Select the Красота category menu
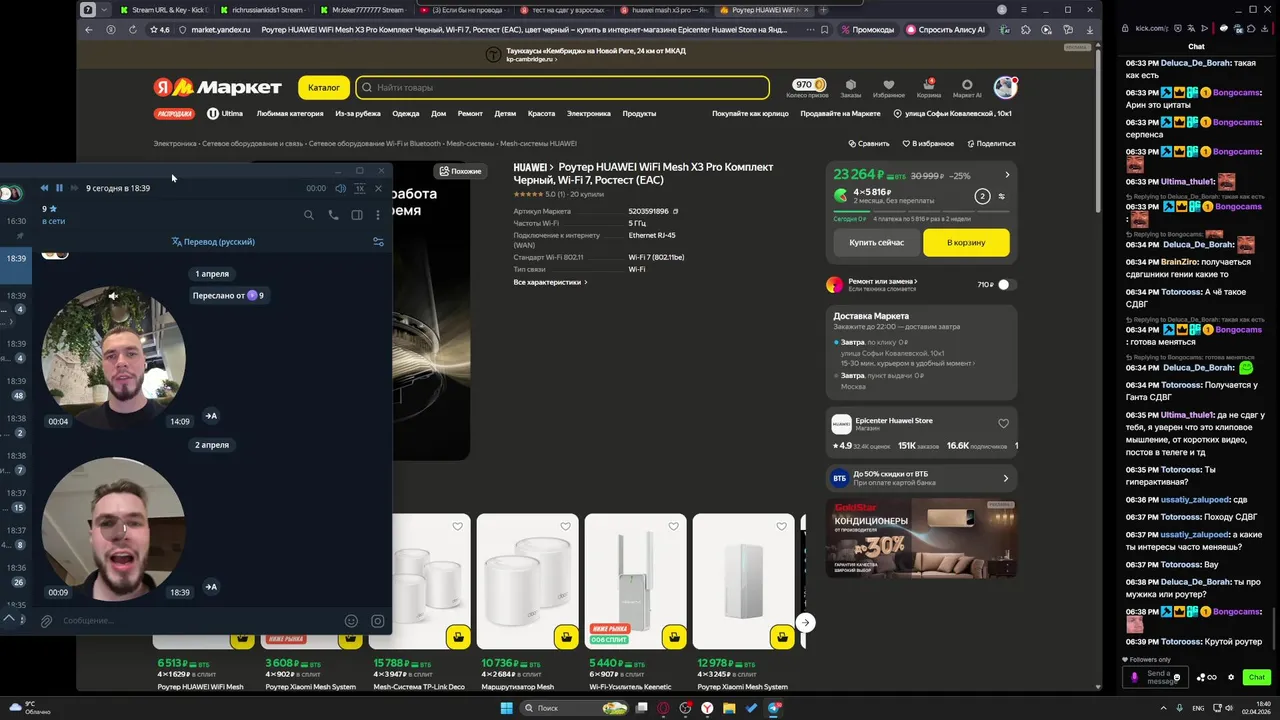Image resolution: width=1280 pixels, height=720 pixels. (541, 114)
